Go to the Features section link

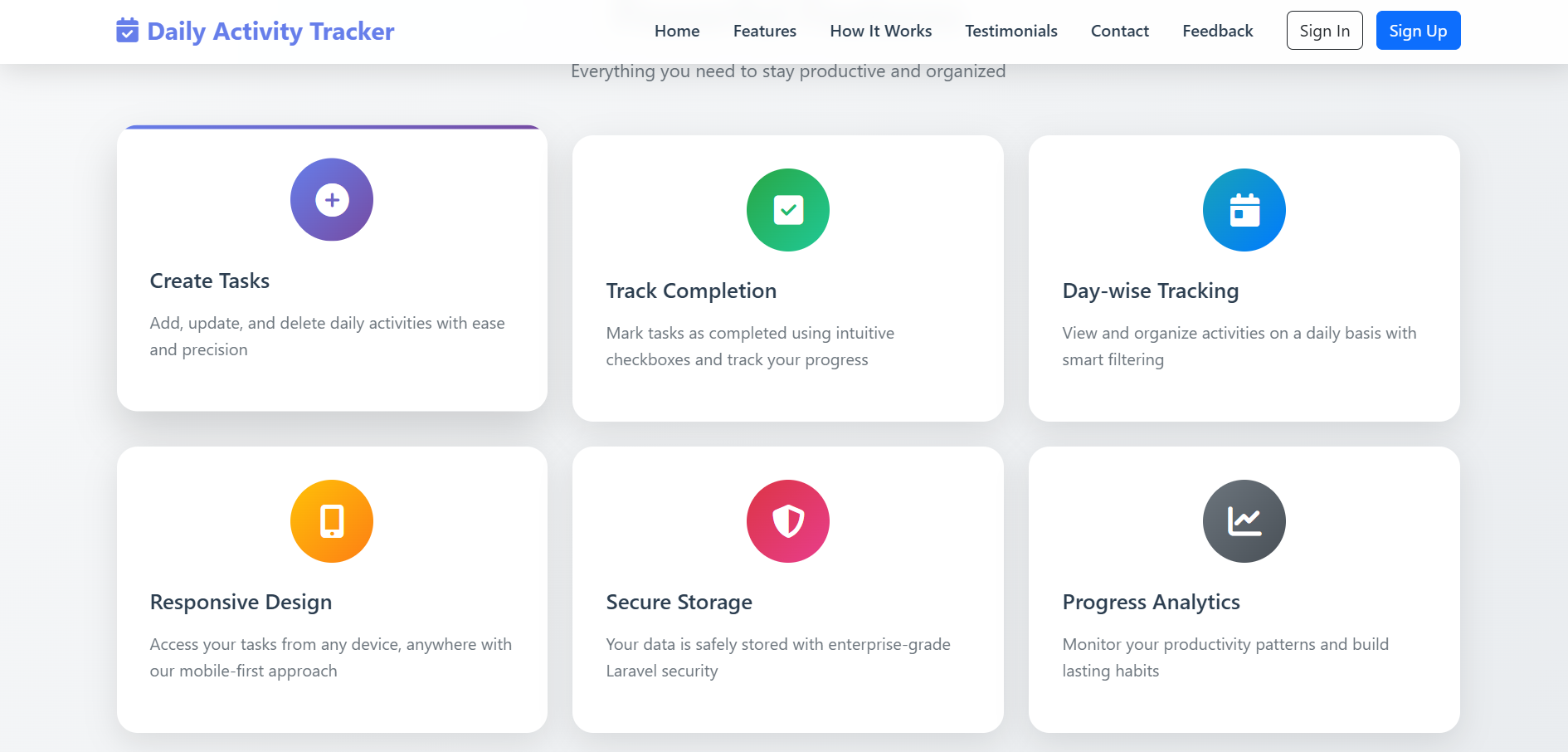pyautogui.click(x=765, y=31)
